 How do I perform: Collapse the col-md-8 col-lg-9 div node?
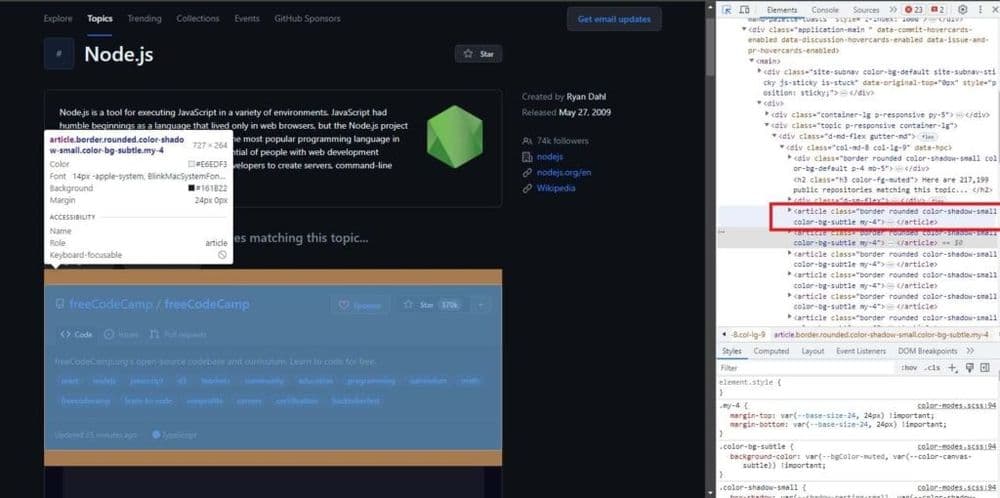point(782,147)
